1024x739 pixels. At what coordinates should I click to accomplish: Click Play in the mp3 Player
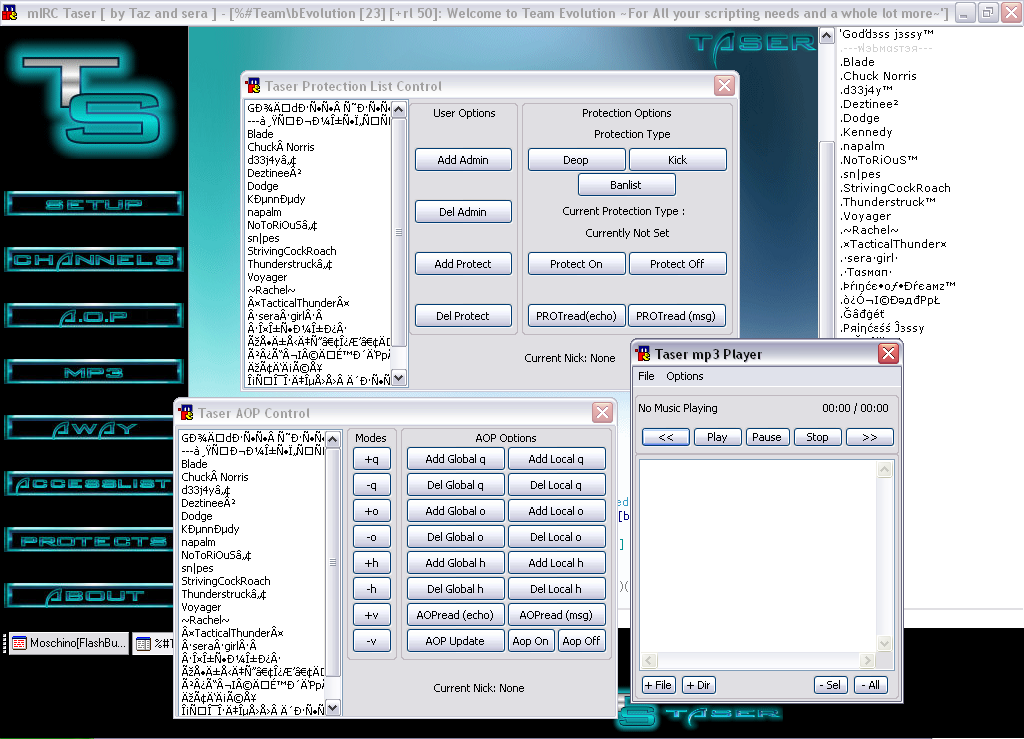(x=717, y=437)
